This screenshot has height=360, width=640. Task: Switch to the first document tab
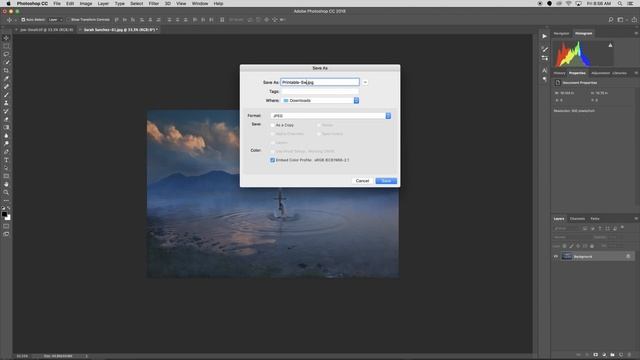(x=46, y=30)
